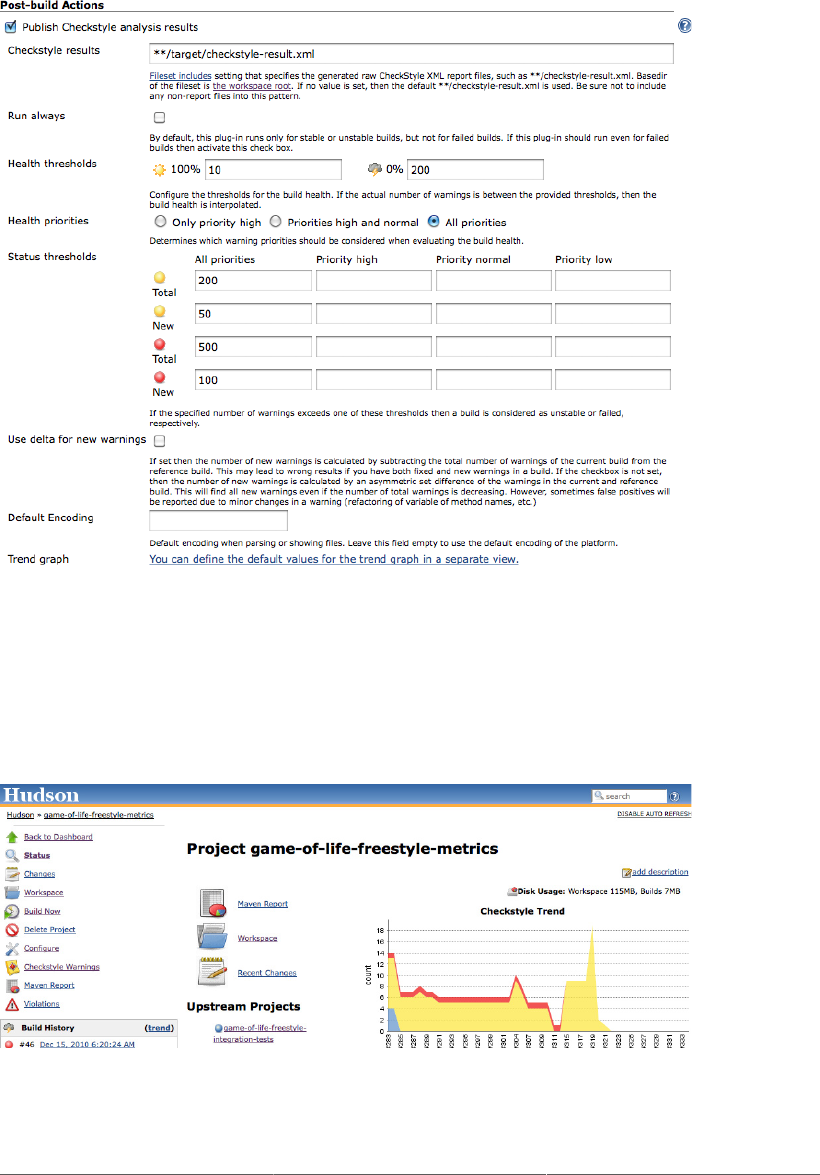This screenshot has height=1175, width=820.
Task: Edit failed Total all priorities field (500)
Action: pos(253,346)
